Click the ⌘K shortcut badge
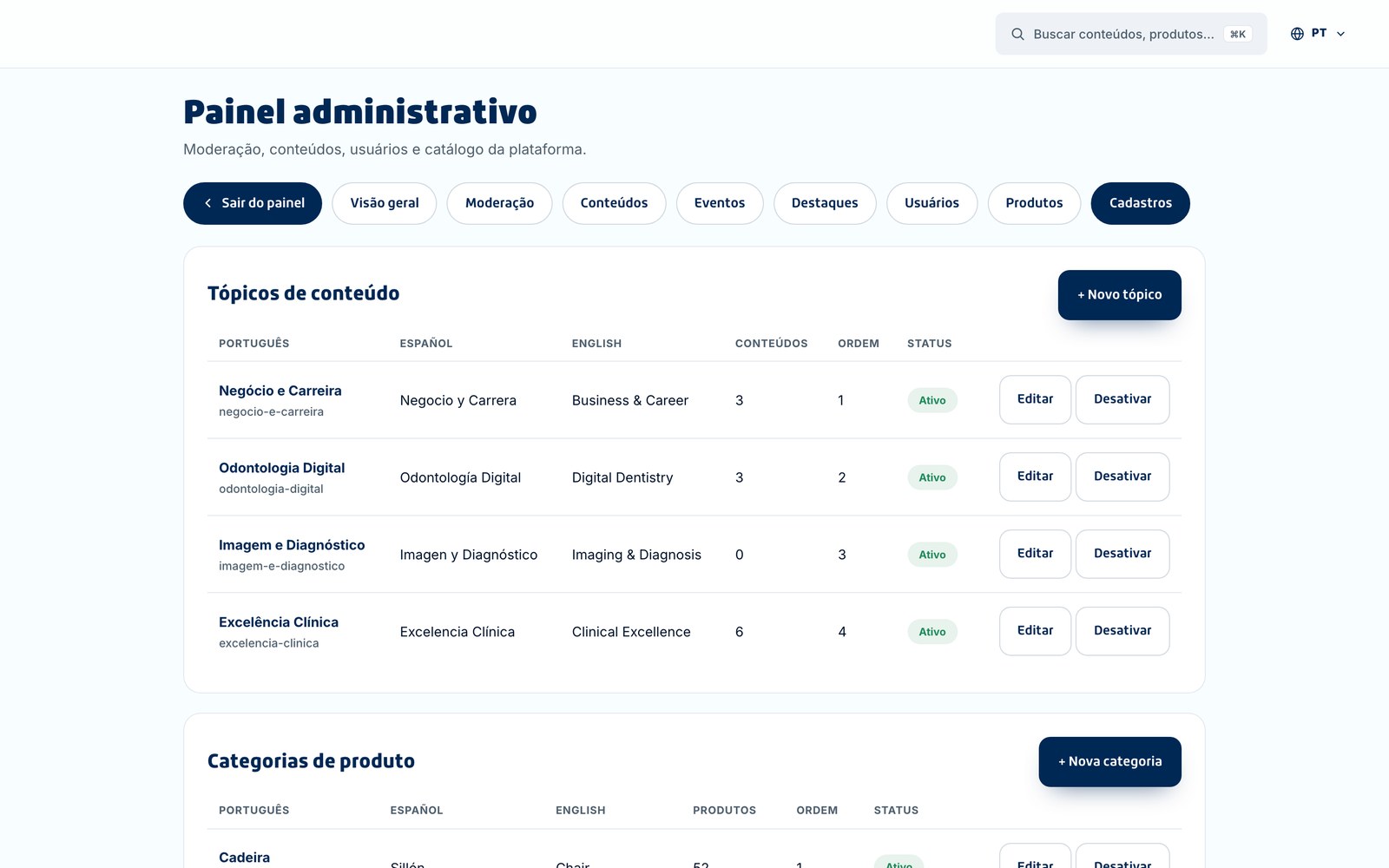The image size is (1389, 868). click(1238, 34)
